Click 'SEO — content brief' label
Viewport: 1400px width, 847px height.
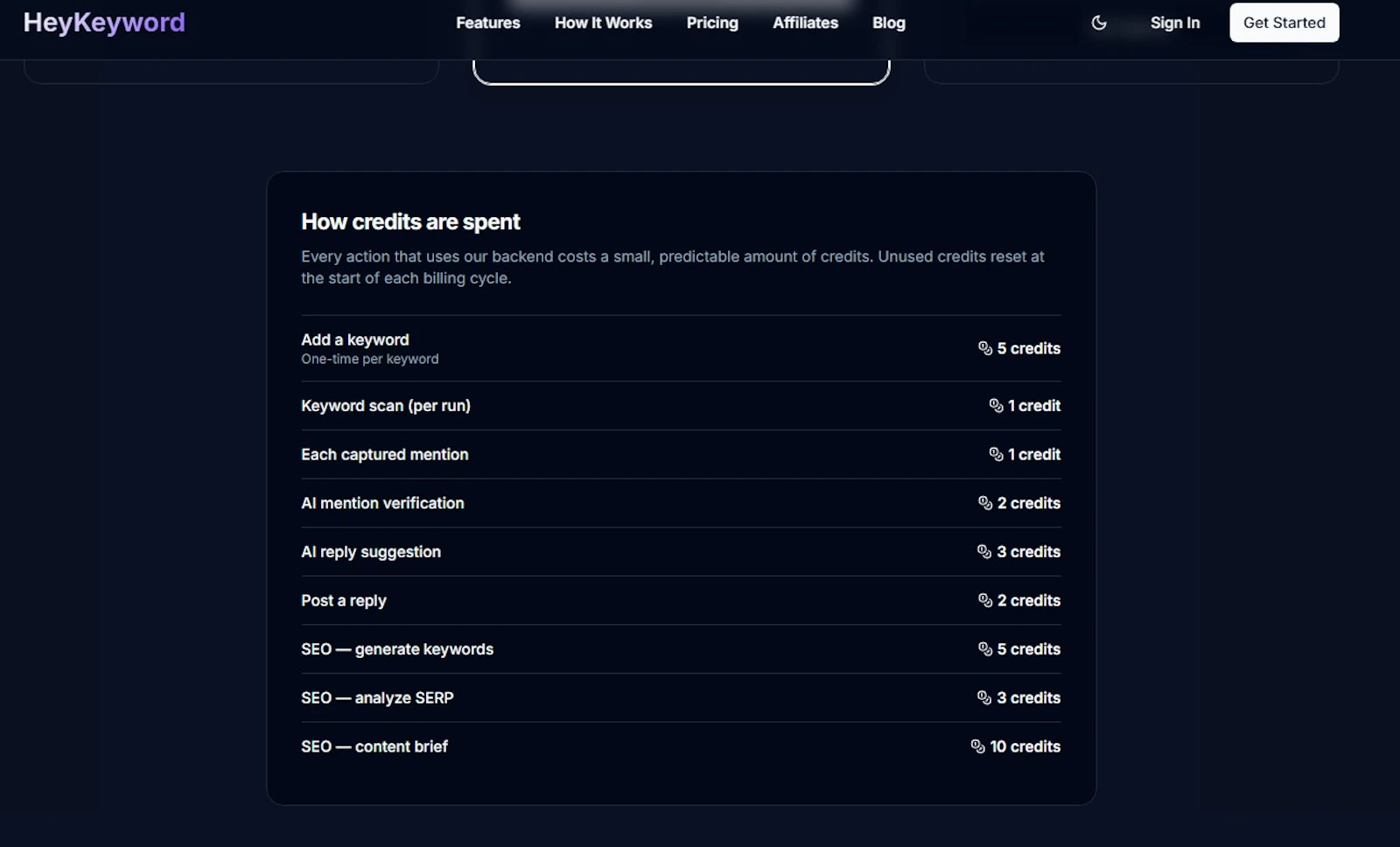pos(374,746)
